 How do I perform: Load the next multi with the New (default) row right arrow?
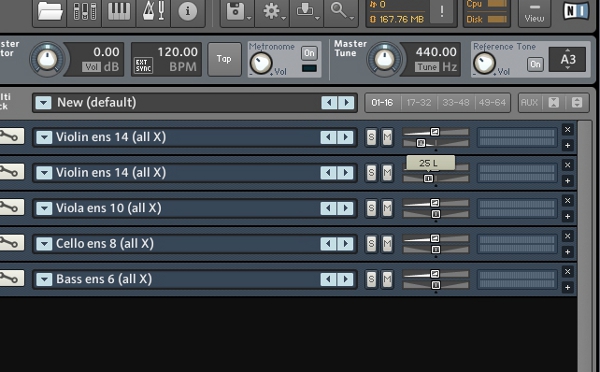(x=346, y=103)
